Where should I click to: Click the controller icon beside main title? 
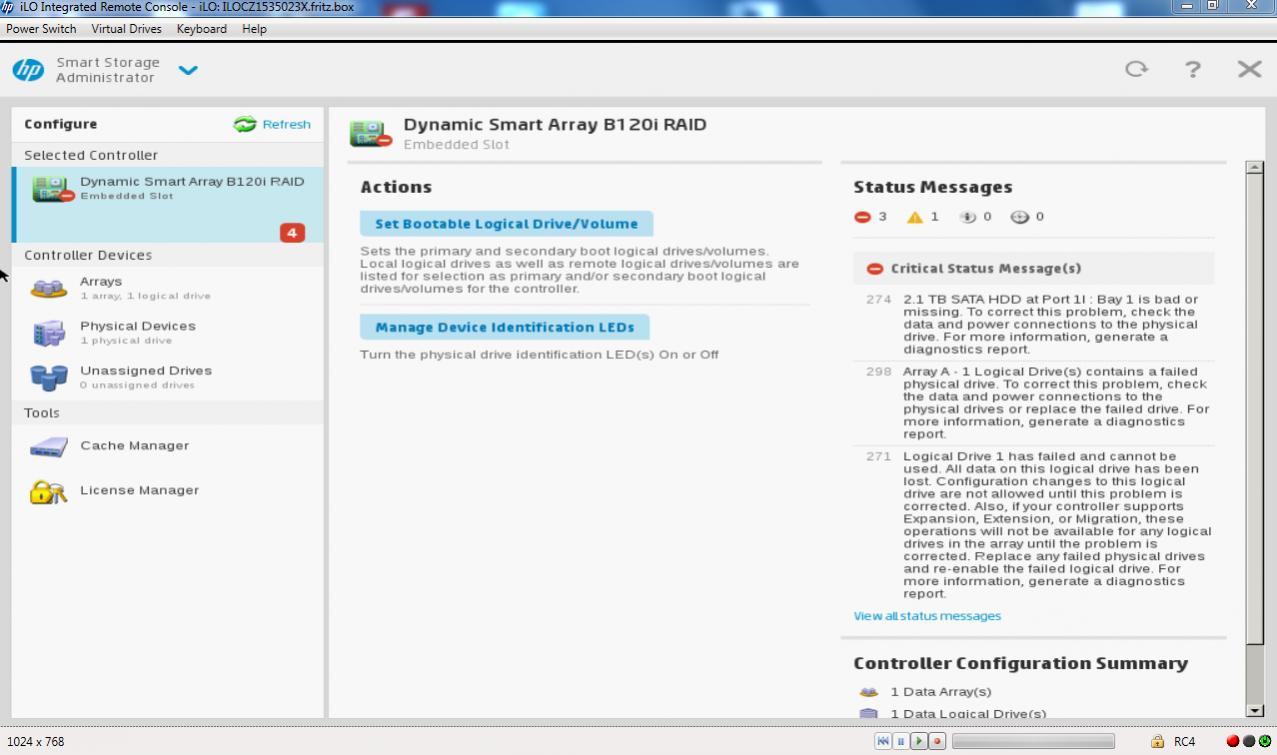pos(370,134)
